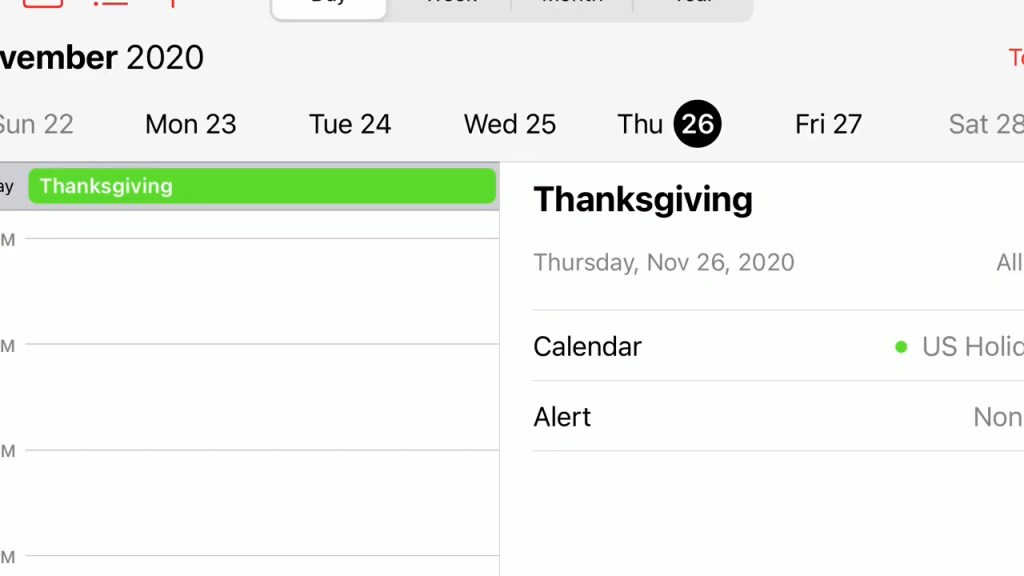Switch to the Day view tab
The height and width of the screenshot is (576, 1024).
point(329,5)
